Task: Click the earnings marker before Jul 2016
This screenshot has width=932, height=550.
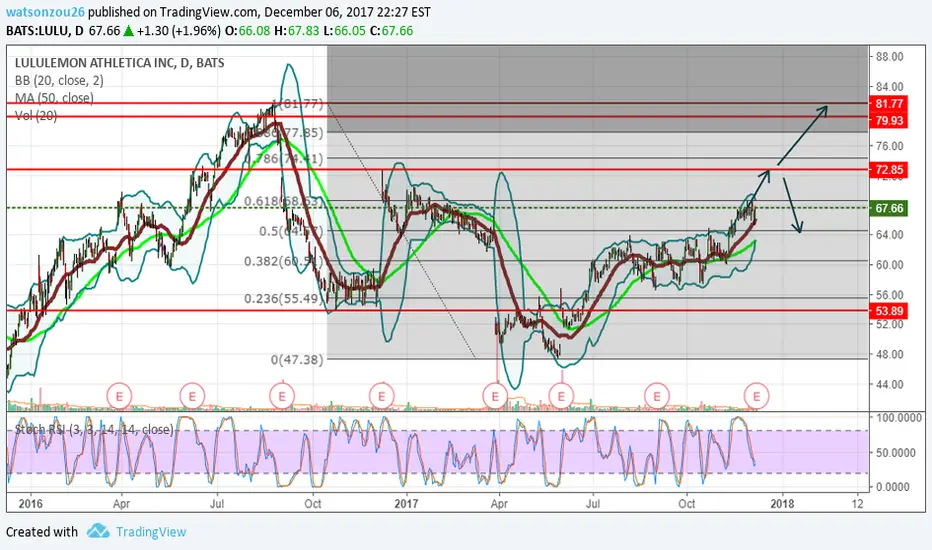Action: (x=192, y=396)
